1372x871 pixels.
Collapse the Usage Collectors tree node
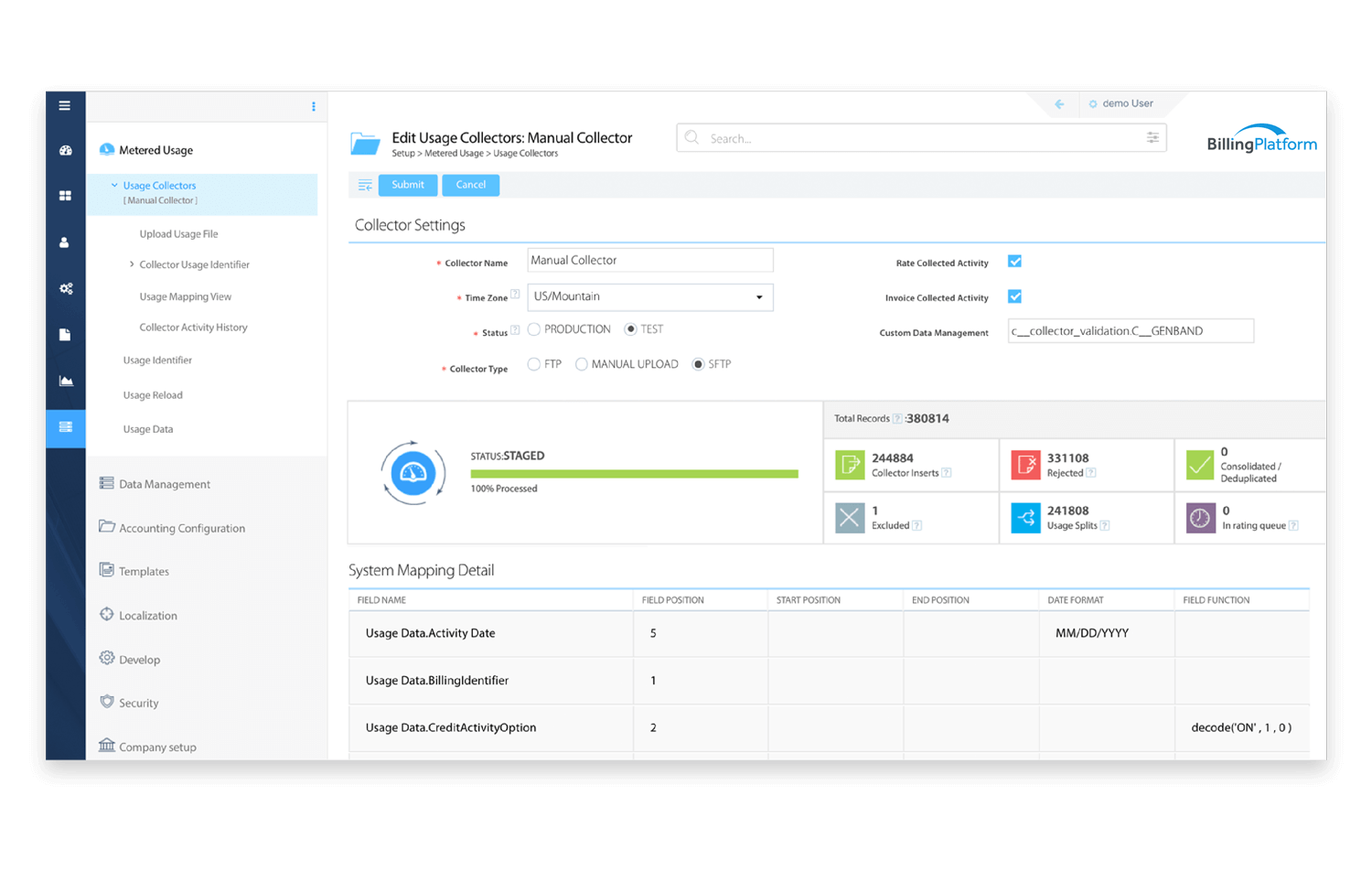point(114,185)
